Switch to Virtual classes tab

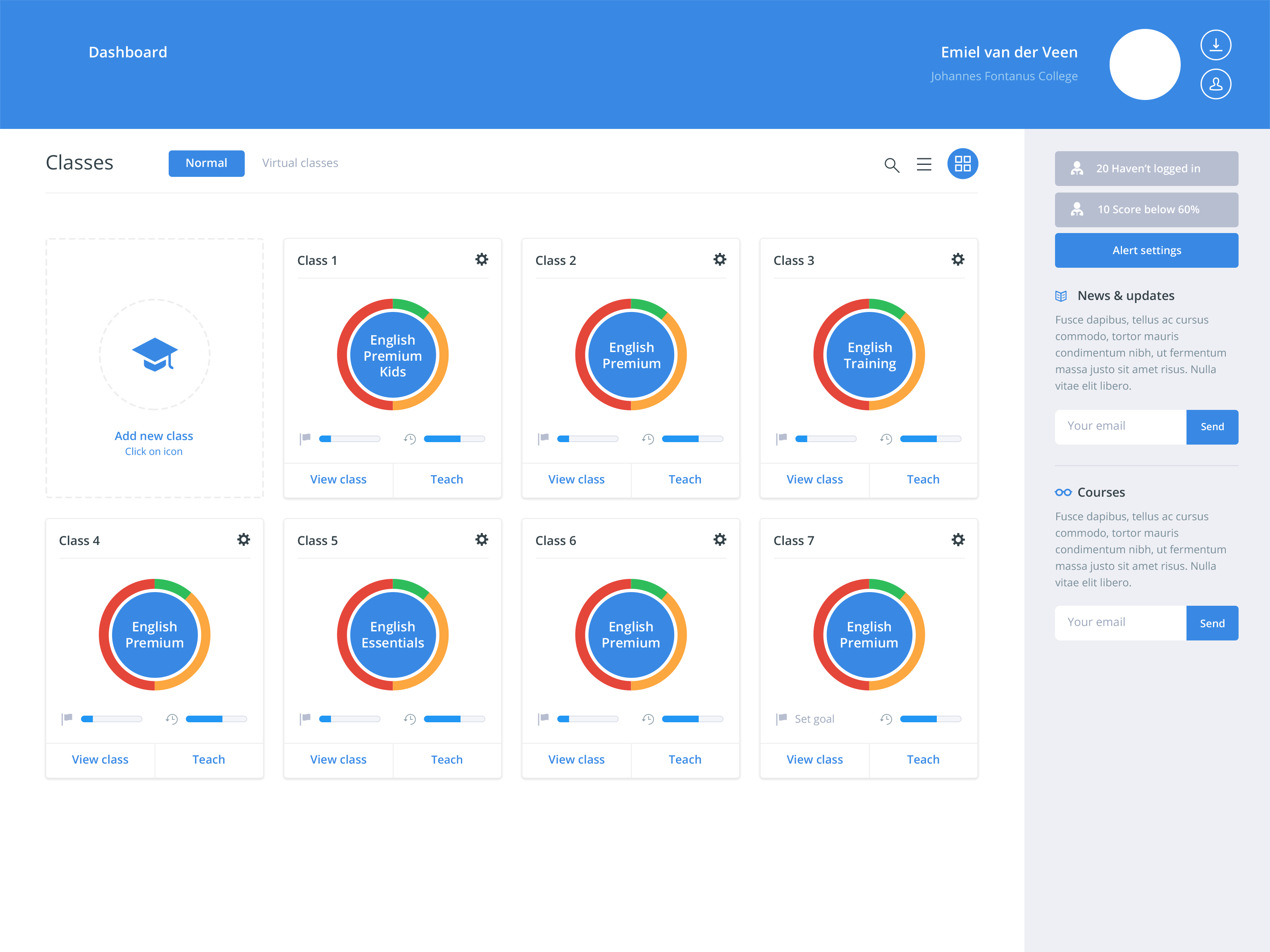coord(300,163)
